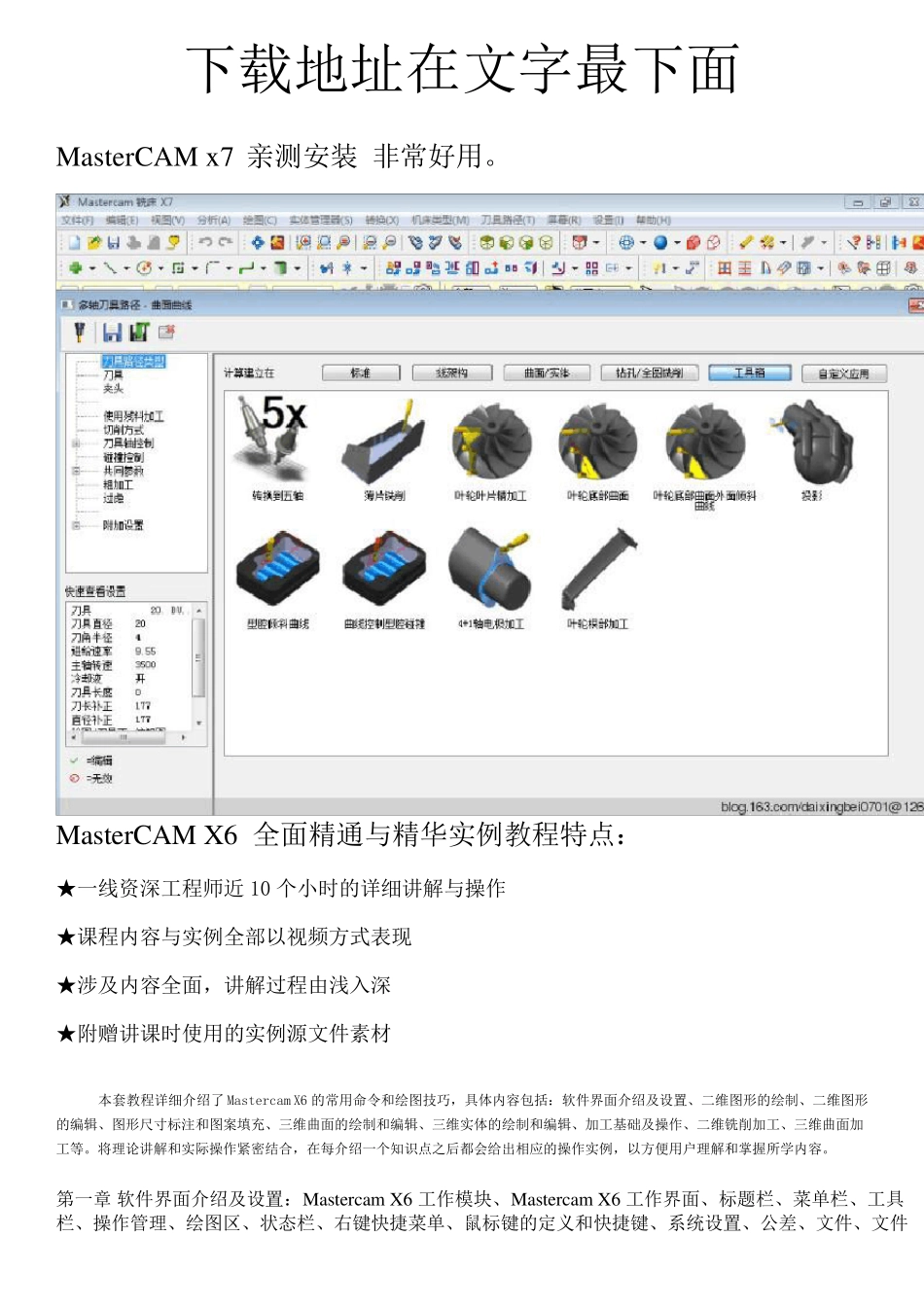
Task: Click the rectangle drawing tool icon
Action: click(178, 267)
